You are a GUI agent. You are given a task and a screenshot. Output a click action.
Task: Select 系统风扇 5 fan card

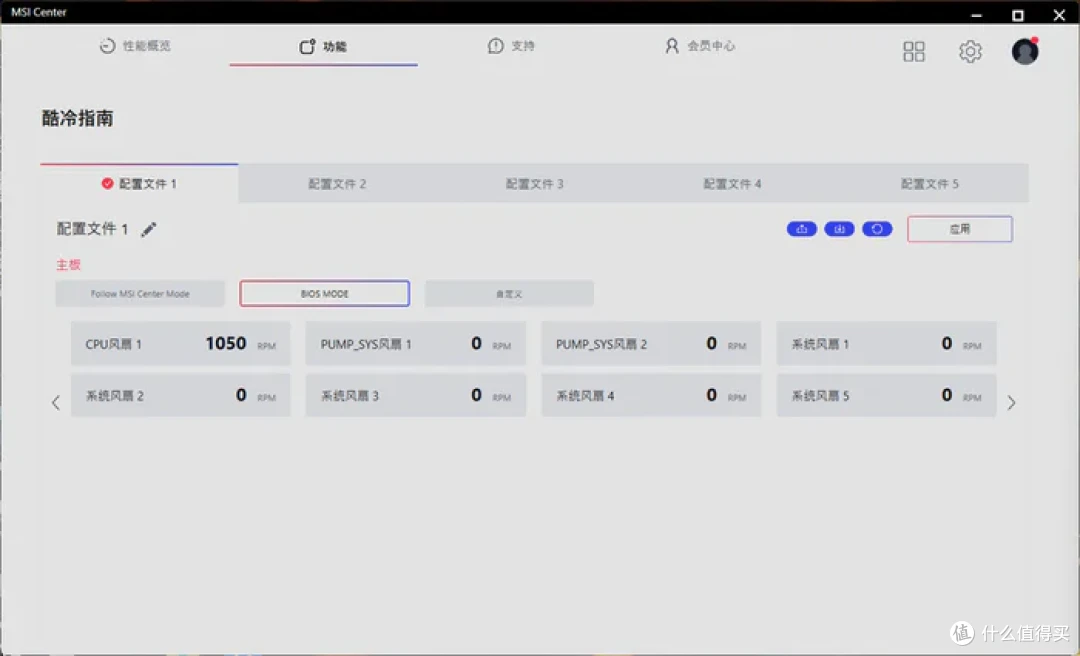886,395
